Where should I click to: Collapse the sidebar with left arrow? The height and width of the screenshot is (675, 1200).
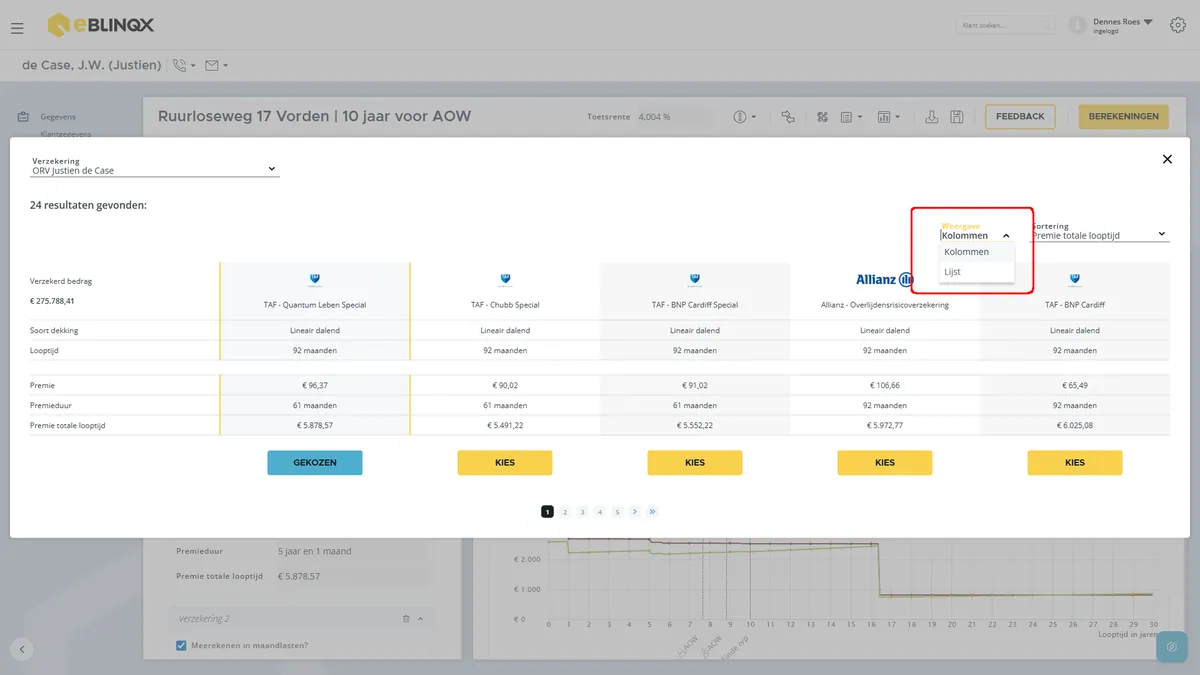pos(22,649)
